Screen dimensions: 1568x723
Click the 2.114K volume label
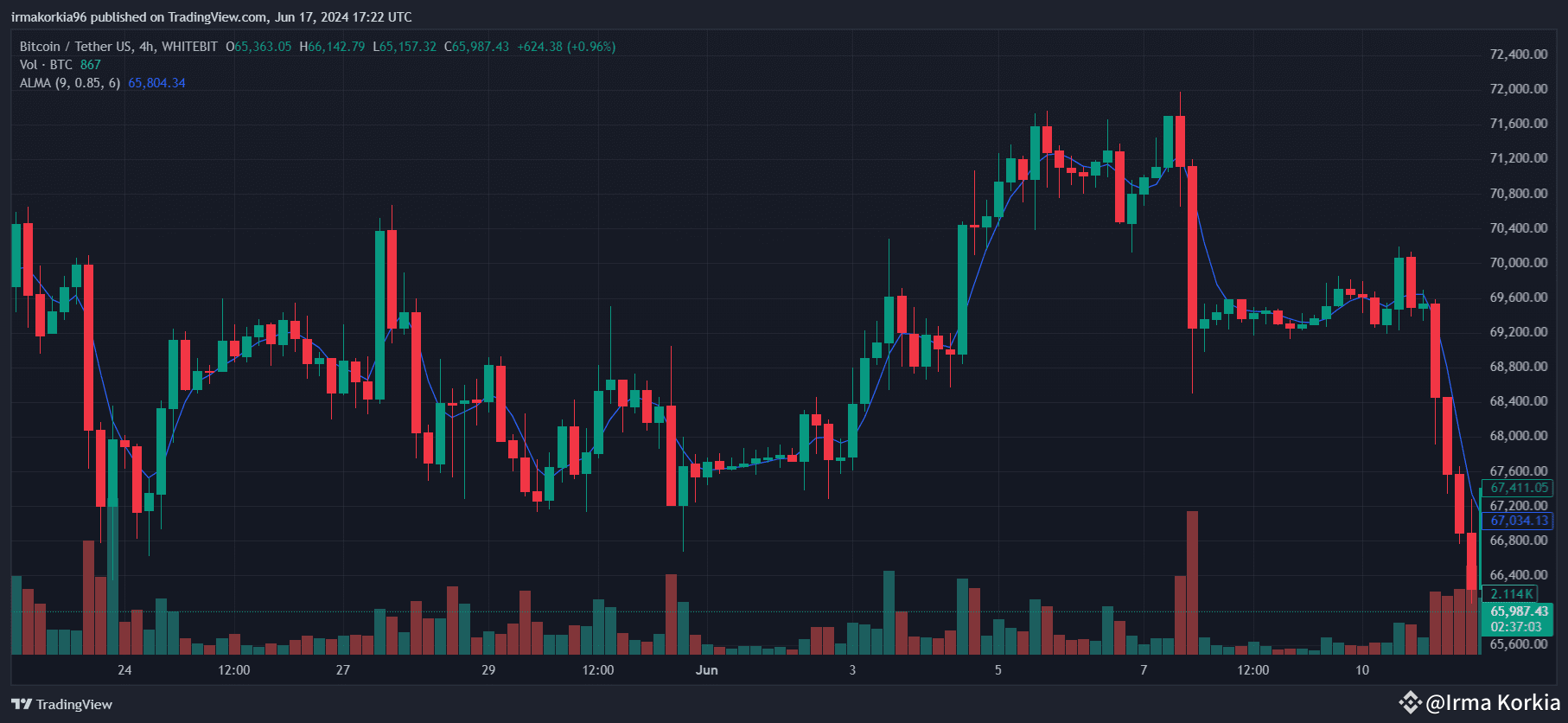click(x=1512, y=593)
